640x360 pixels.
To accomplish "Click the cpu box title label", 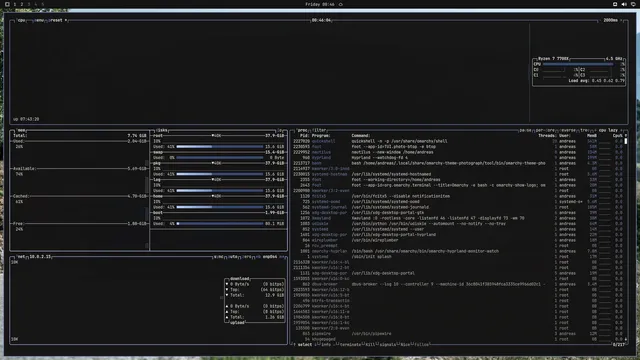I will [x=21, y=20].
